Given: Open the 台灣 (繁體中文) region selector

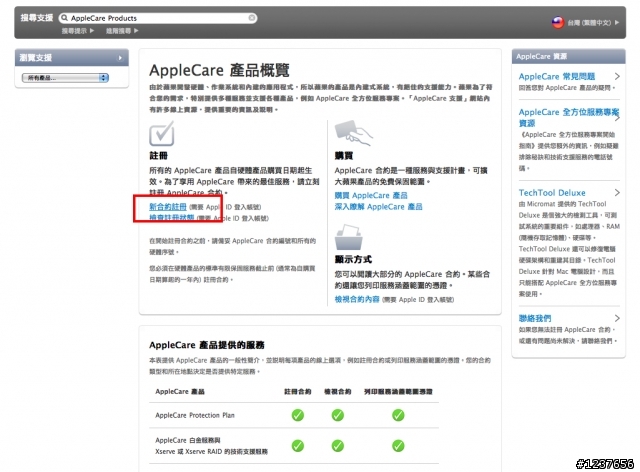Looking at the screenshot, I should (593, 23).
